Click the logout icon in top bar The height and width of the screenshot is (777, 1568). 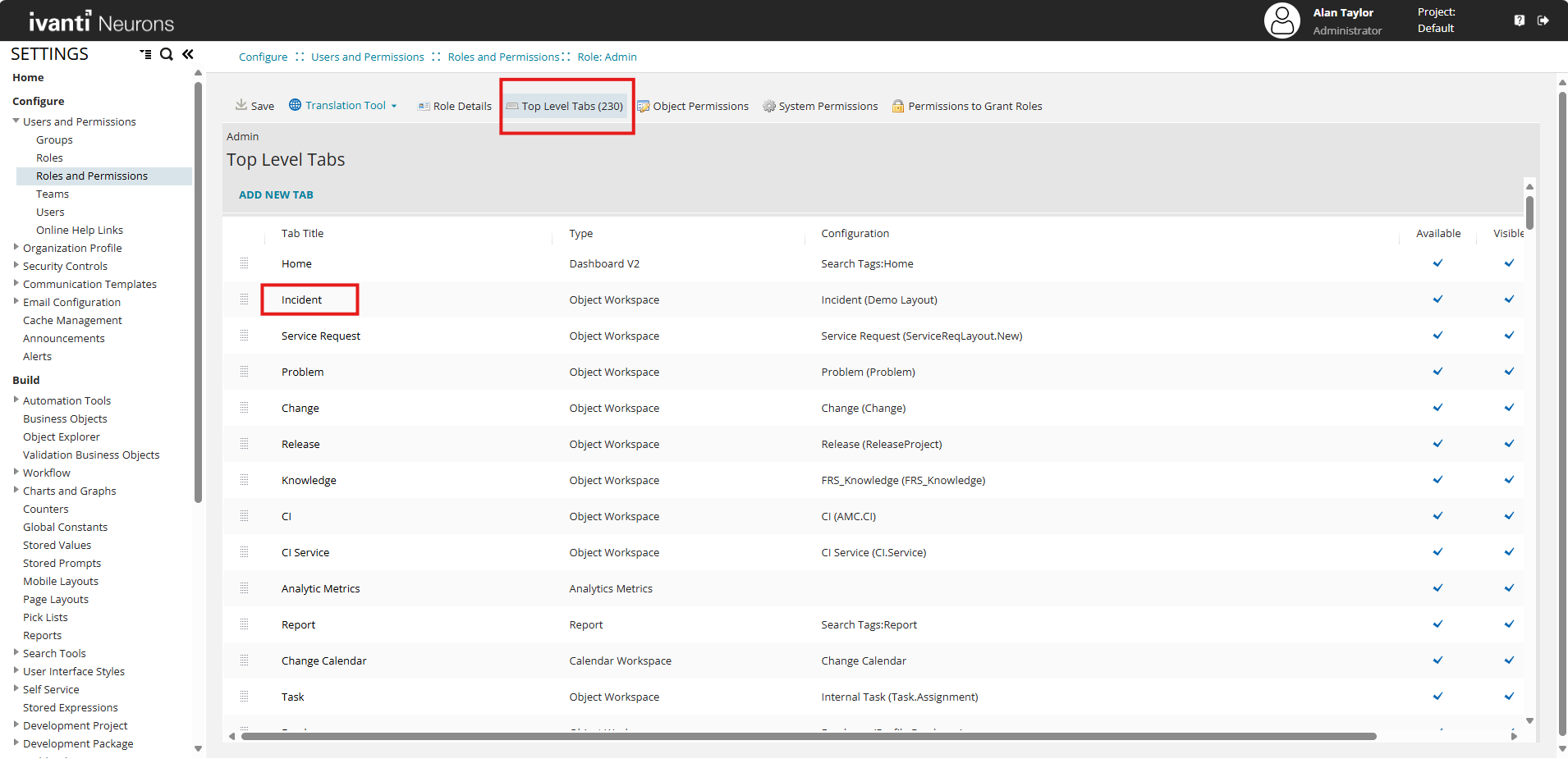[x=1543, y=21]
